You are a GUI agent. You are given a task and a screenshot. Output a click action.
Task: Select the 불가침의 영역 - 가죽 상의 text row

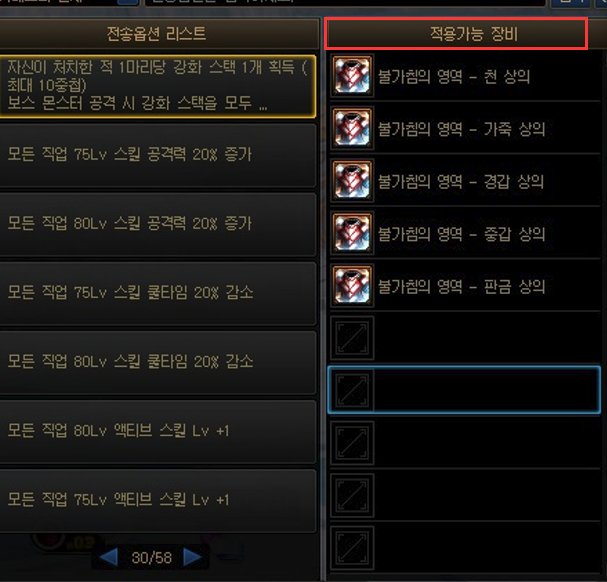pos(465,128)
